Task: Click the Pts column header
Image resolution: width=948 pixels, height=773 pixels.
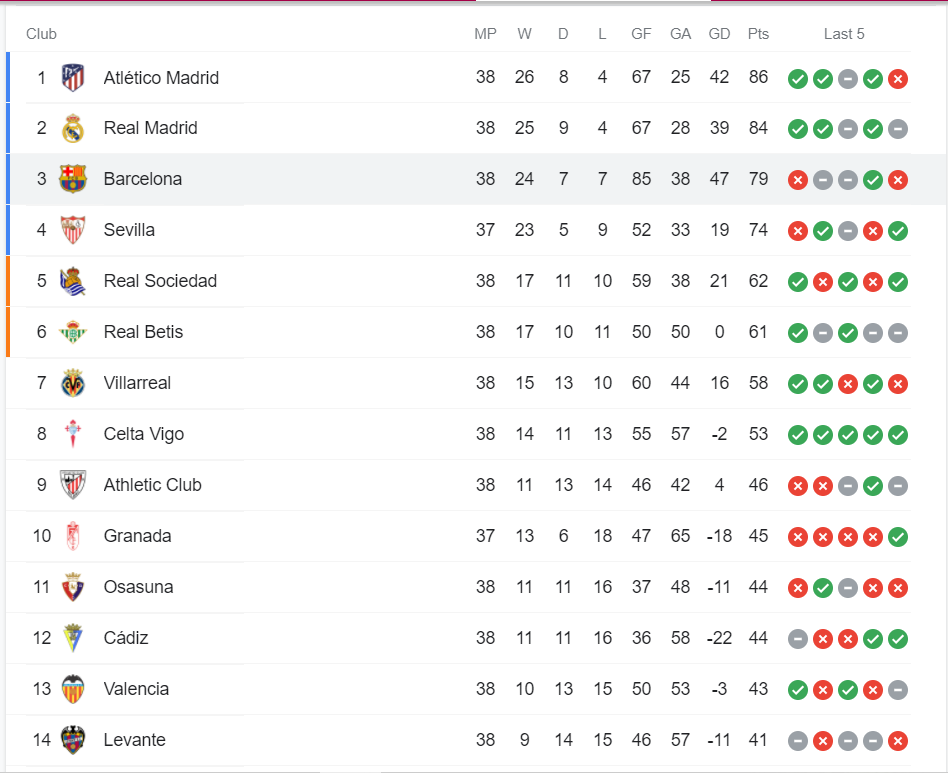Action: (758, 34)
